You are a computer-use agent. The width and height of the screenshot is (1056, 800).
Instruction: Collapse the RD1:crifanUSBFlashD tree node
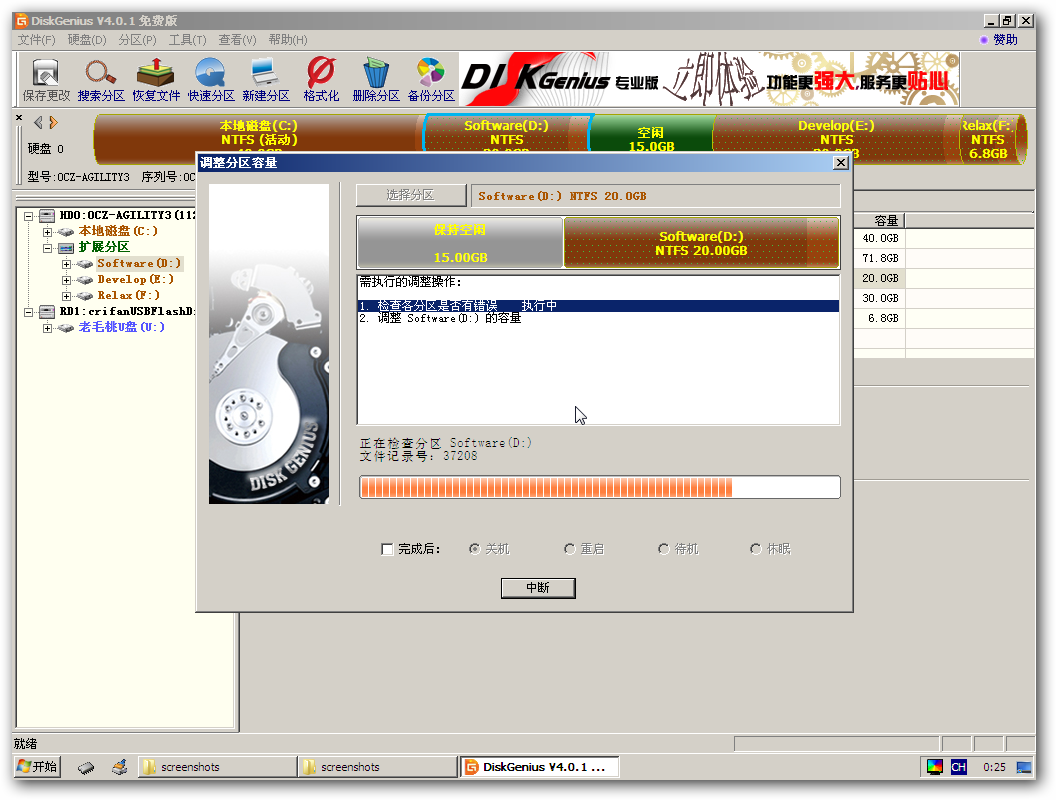28,312
